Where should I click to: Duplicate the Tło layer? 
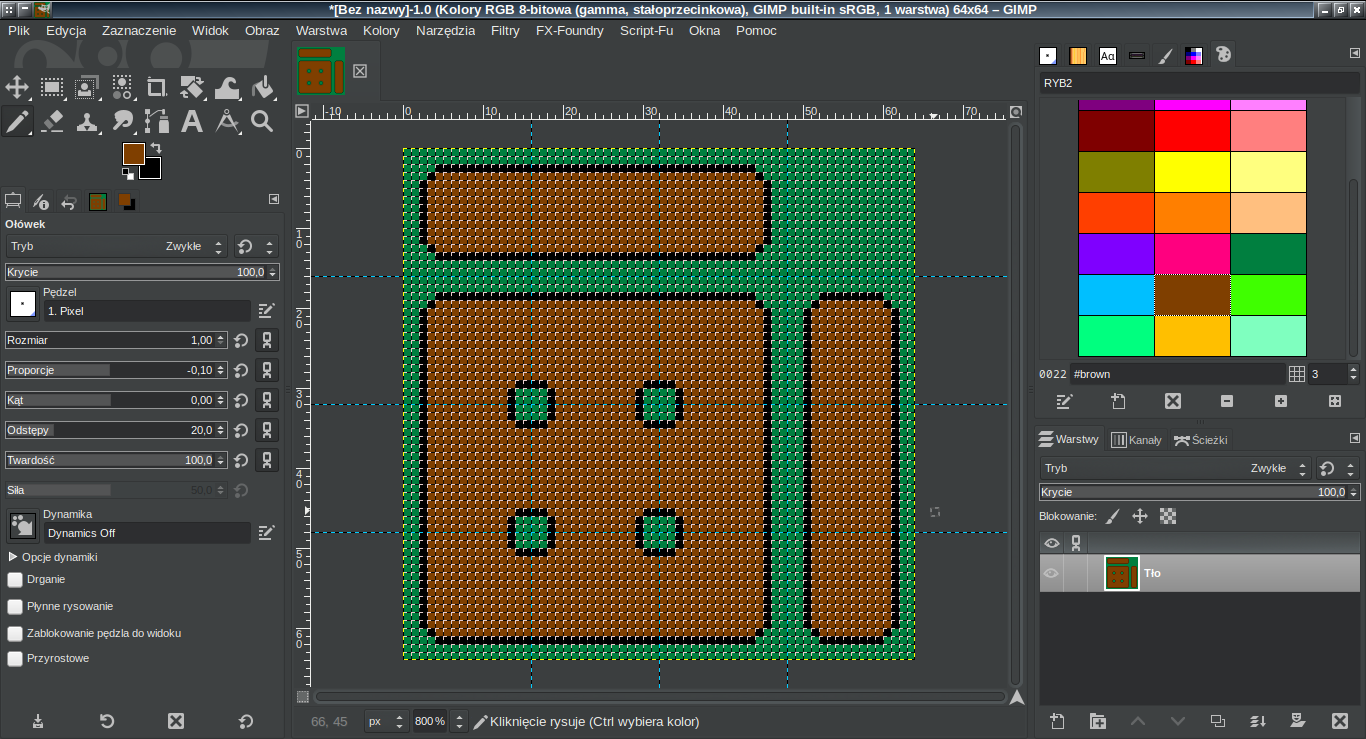(1218, 721)
